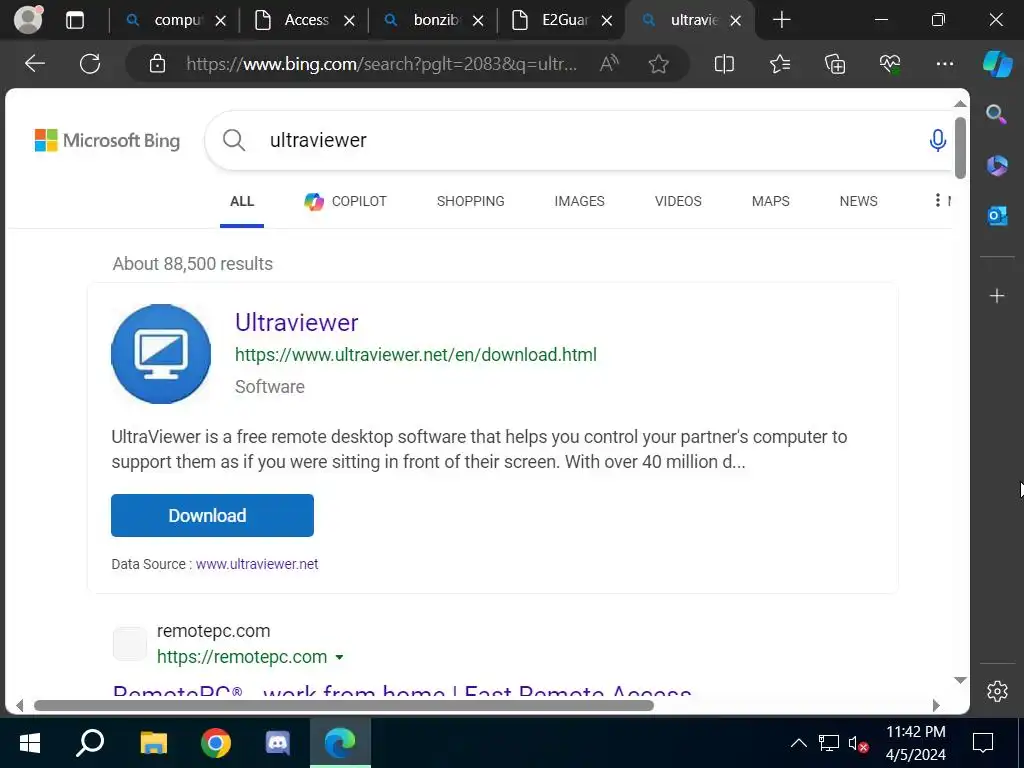
Task: Open the Ultraviewer title link
Action: coord(296,323)
